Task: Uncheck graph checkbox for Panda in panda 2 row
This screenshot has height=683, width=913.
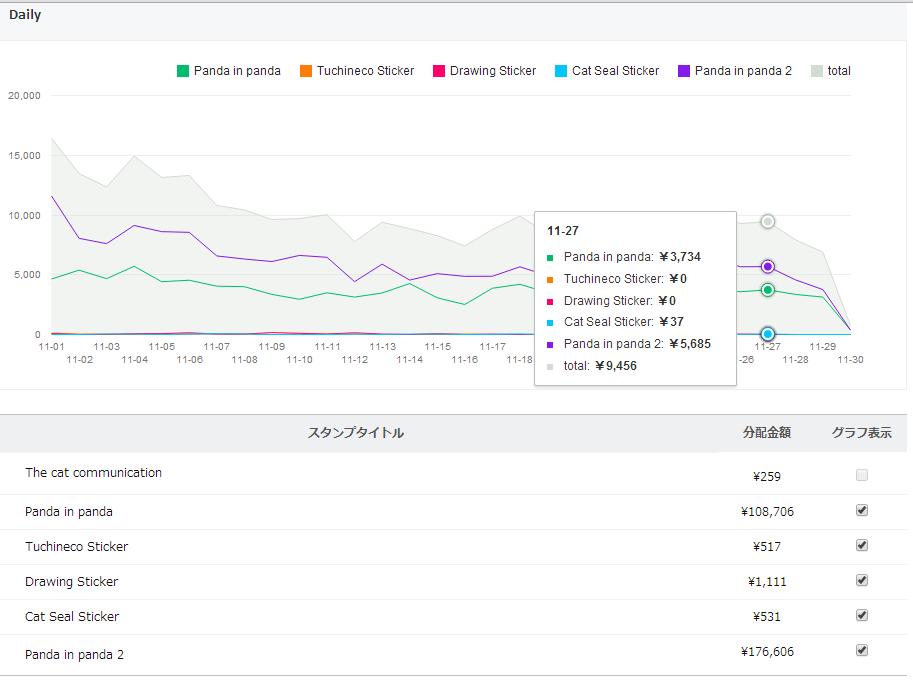Action: 862,650
